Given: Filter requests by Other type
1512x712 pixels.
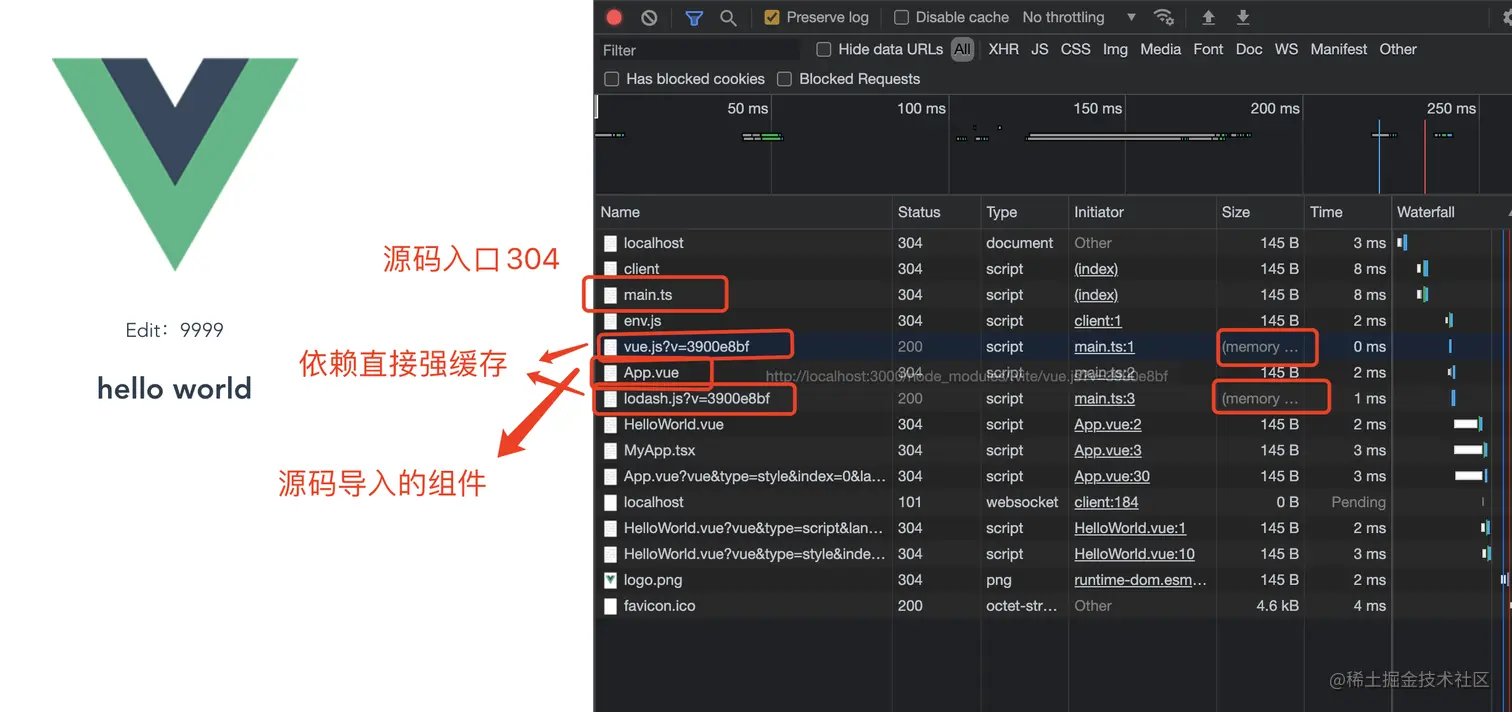Looking at the screenshot, I should pos(1398,49).
